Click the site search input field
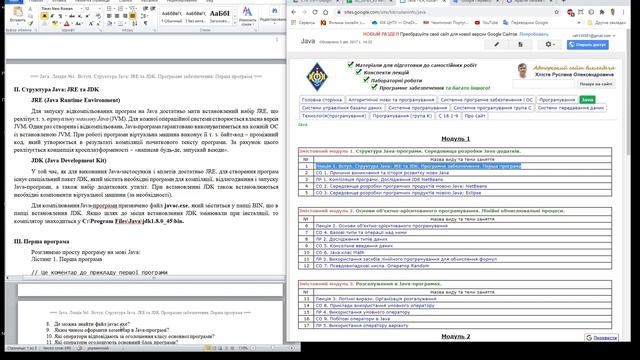Screen dimensions: 640x360 (x=544, y=84)
